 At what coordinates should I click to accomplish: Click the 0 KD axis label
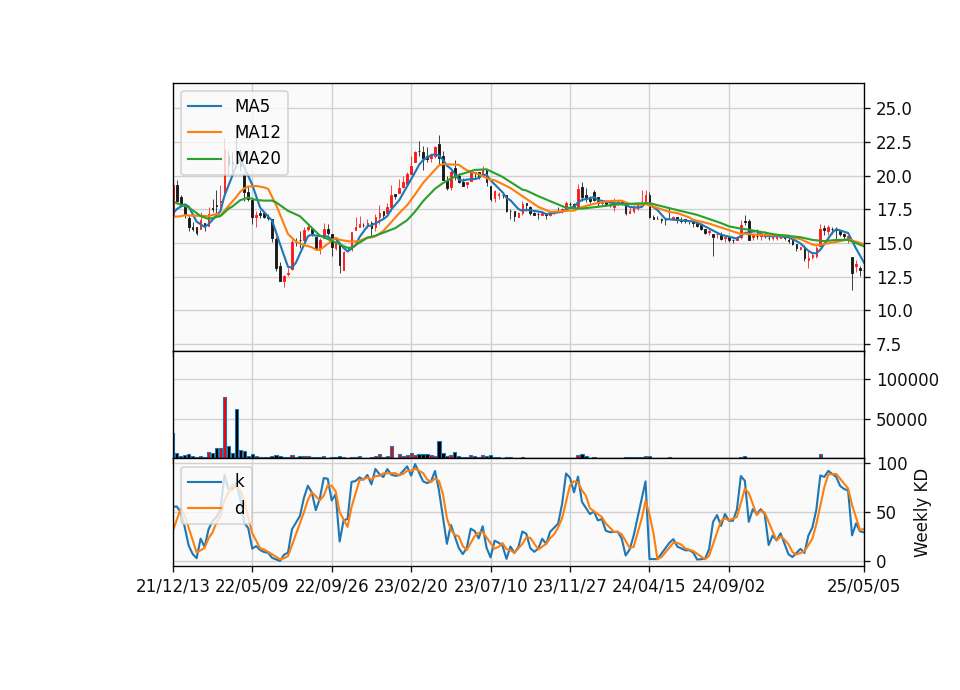882,561
